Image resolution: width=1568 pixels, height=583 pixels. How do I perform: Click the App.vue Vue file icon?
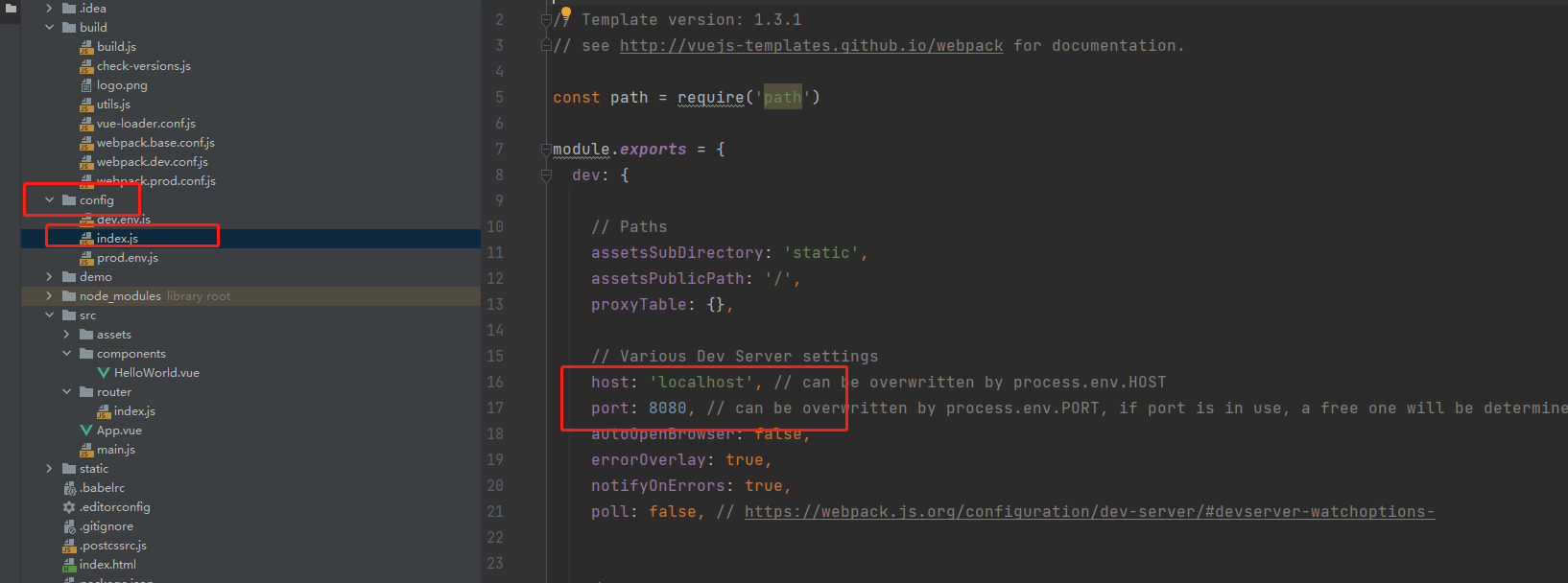[x=86, y=431]
